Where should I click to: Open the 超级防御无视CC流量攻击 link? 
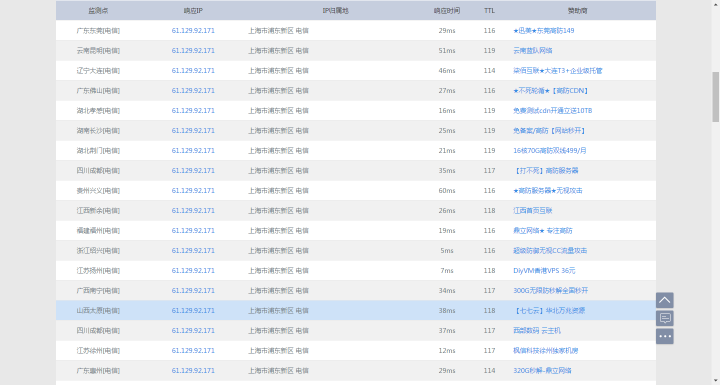[x=550, y=250]
